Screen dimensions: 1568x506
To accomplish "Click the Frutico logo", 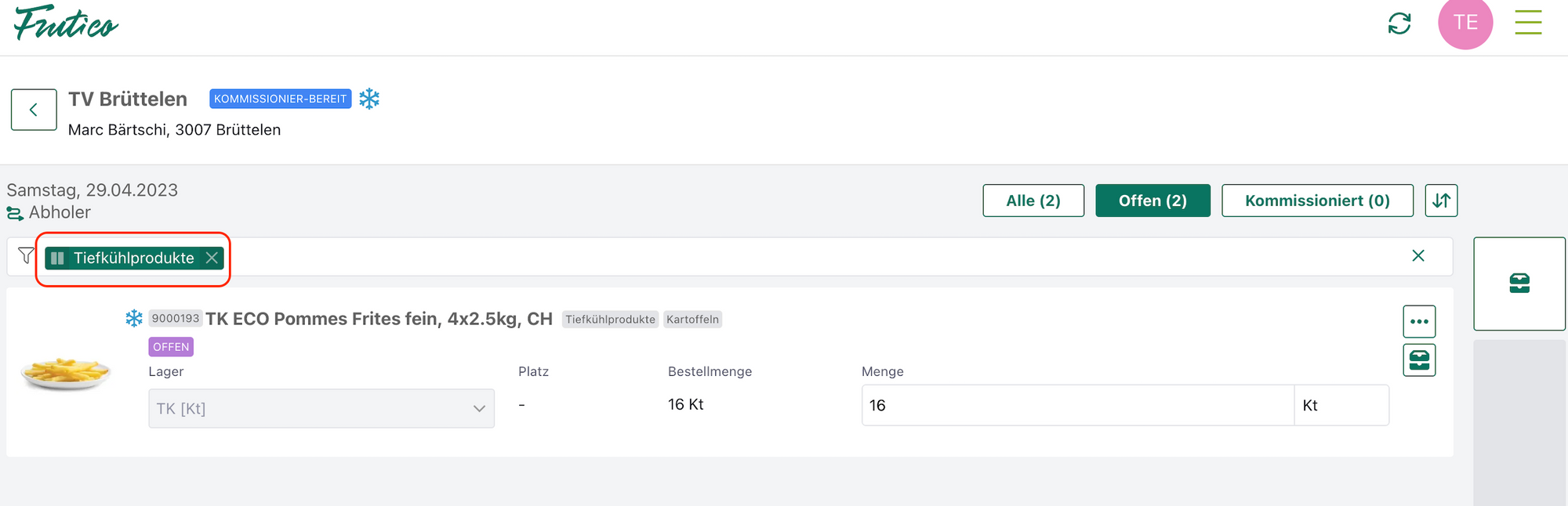I will [x=66, y=23].
